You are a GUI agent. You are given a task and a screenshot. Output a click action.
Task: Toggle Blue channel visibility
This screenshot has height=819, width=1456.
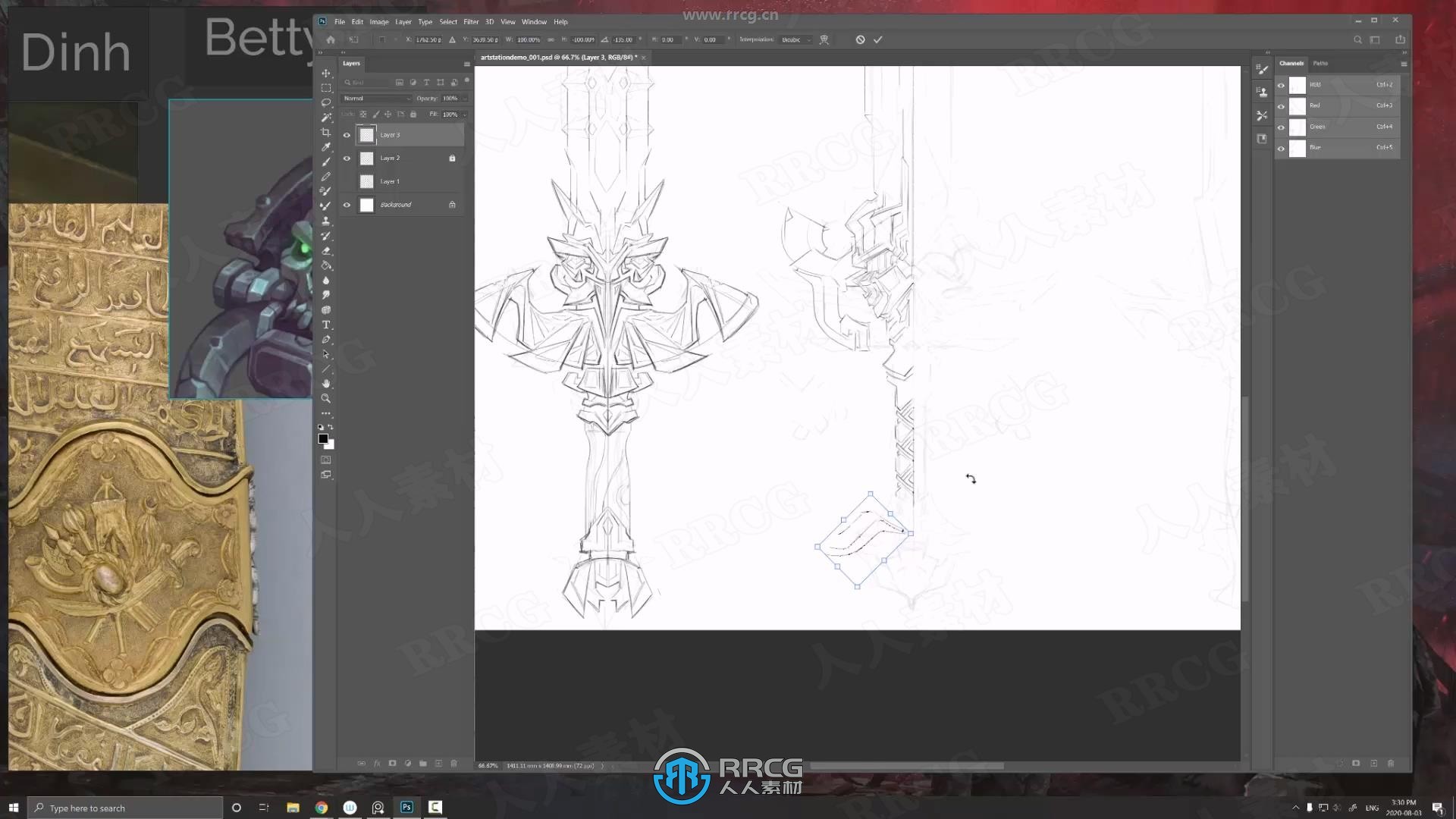click(1282, 148)
